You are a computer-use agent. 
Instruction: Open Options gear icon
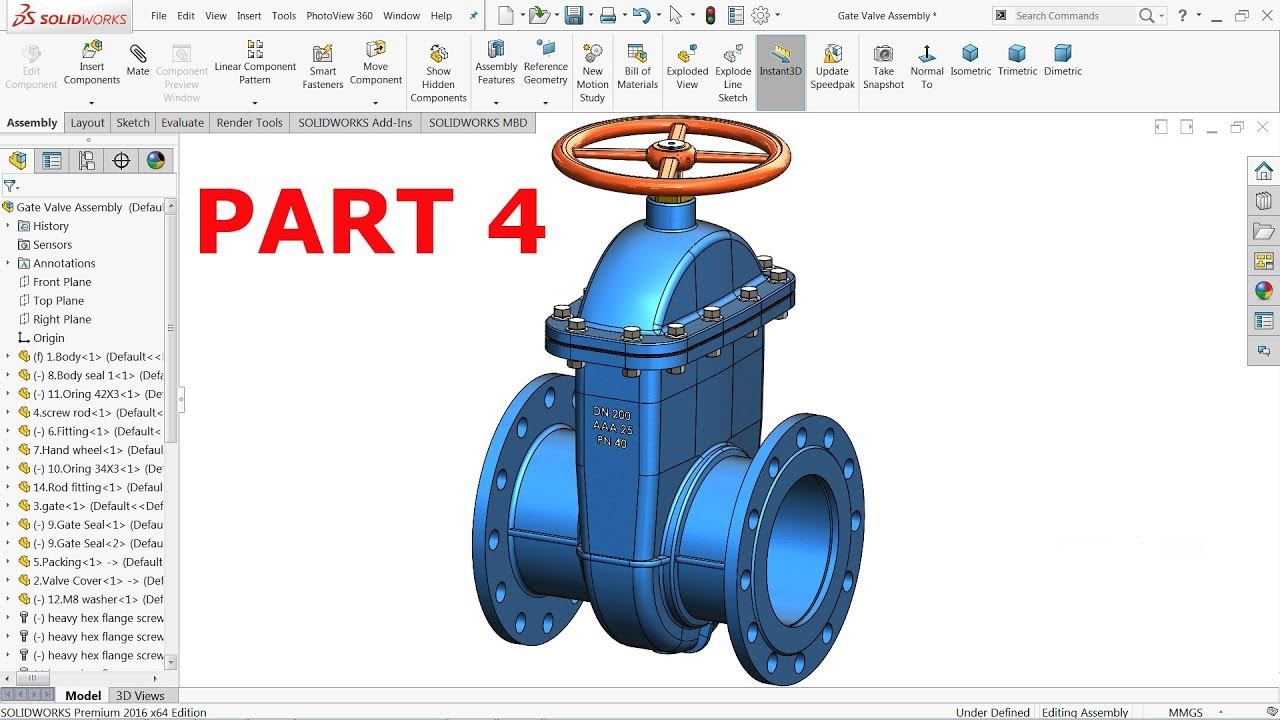click(761, 15)
